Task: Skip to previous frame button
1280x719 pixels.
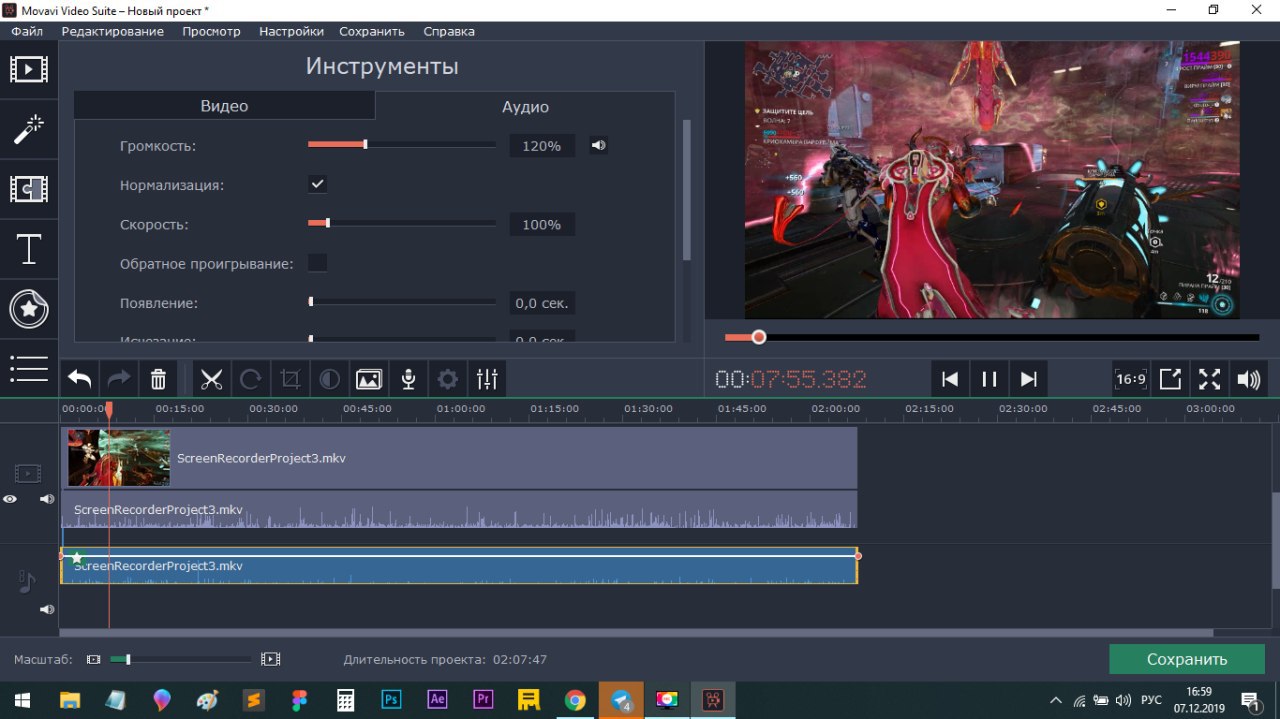Action: click(950, 379)
